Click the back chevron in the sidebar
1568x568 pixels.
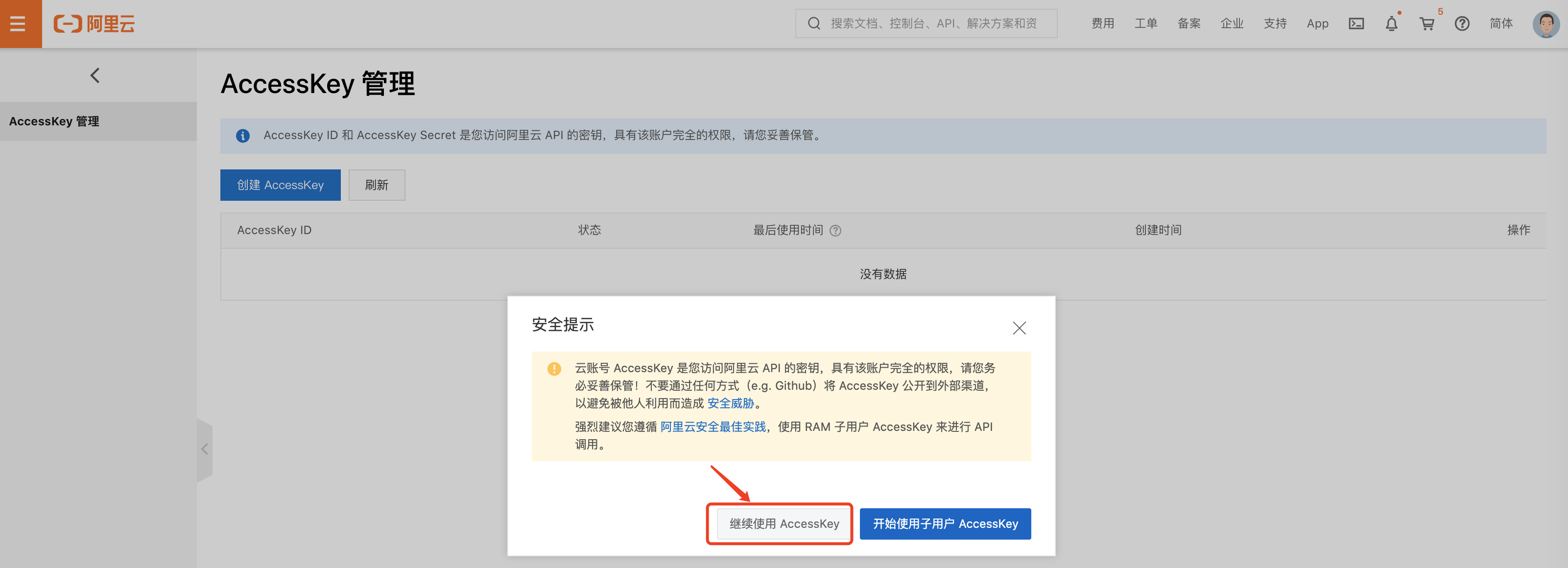95,75
